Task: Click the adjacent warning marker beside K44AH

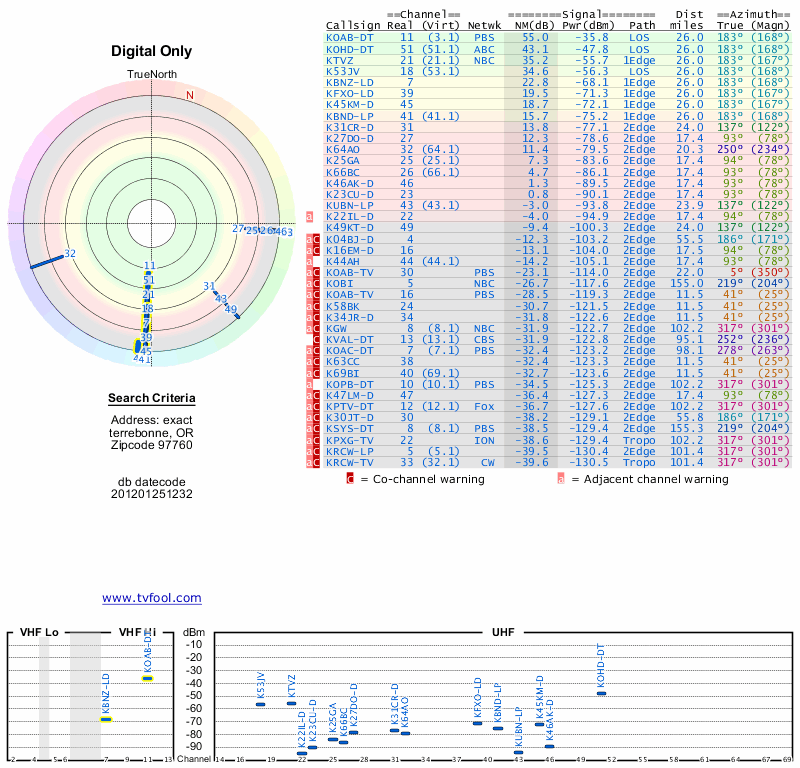Action: click(309, 262)
